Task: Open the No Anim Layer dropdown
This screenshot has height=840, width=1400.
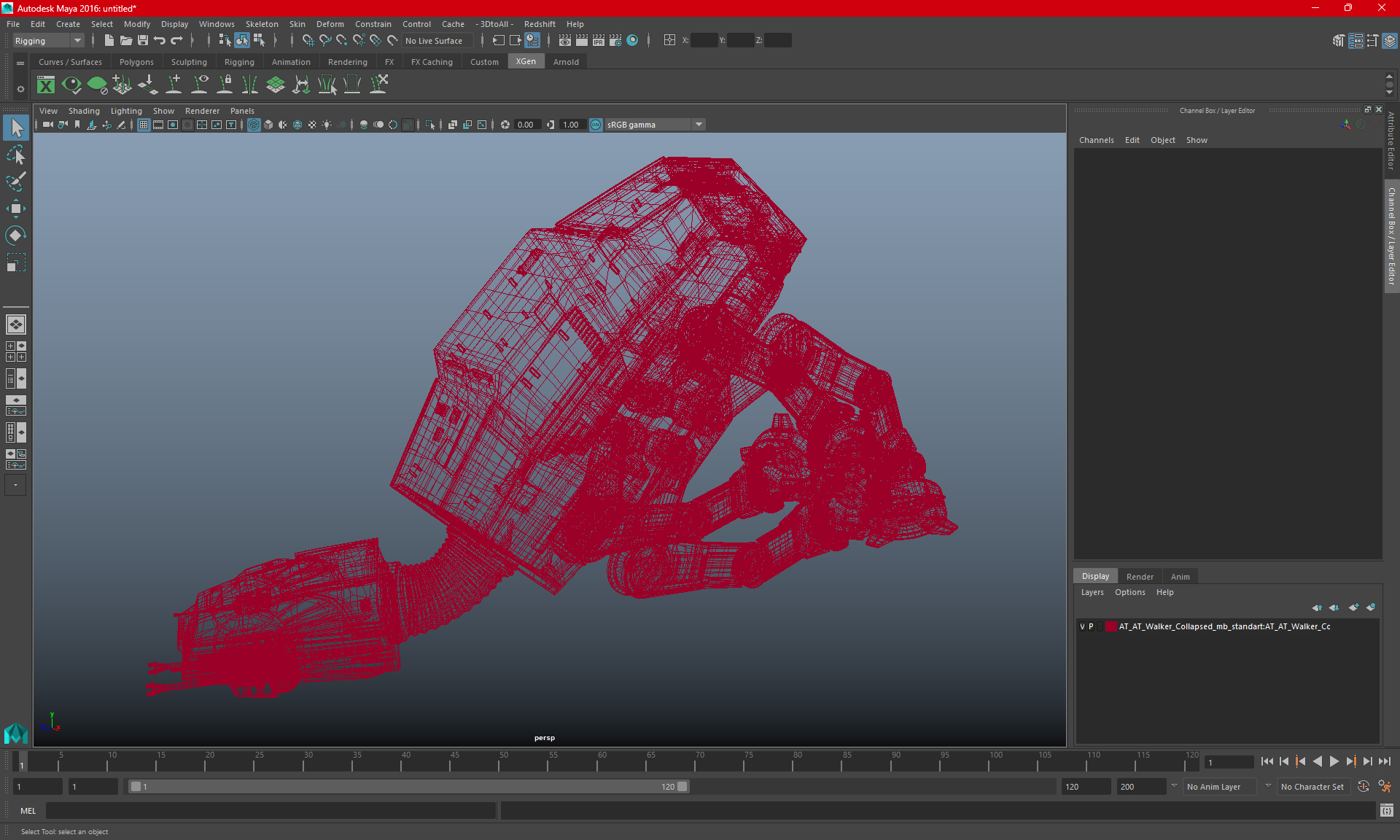Action: click(1220, 787)
